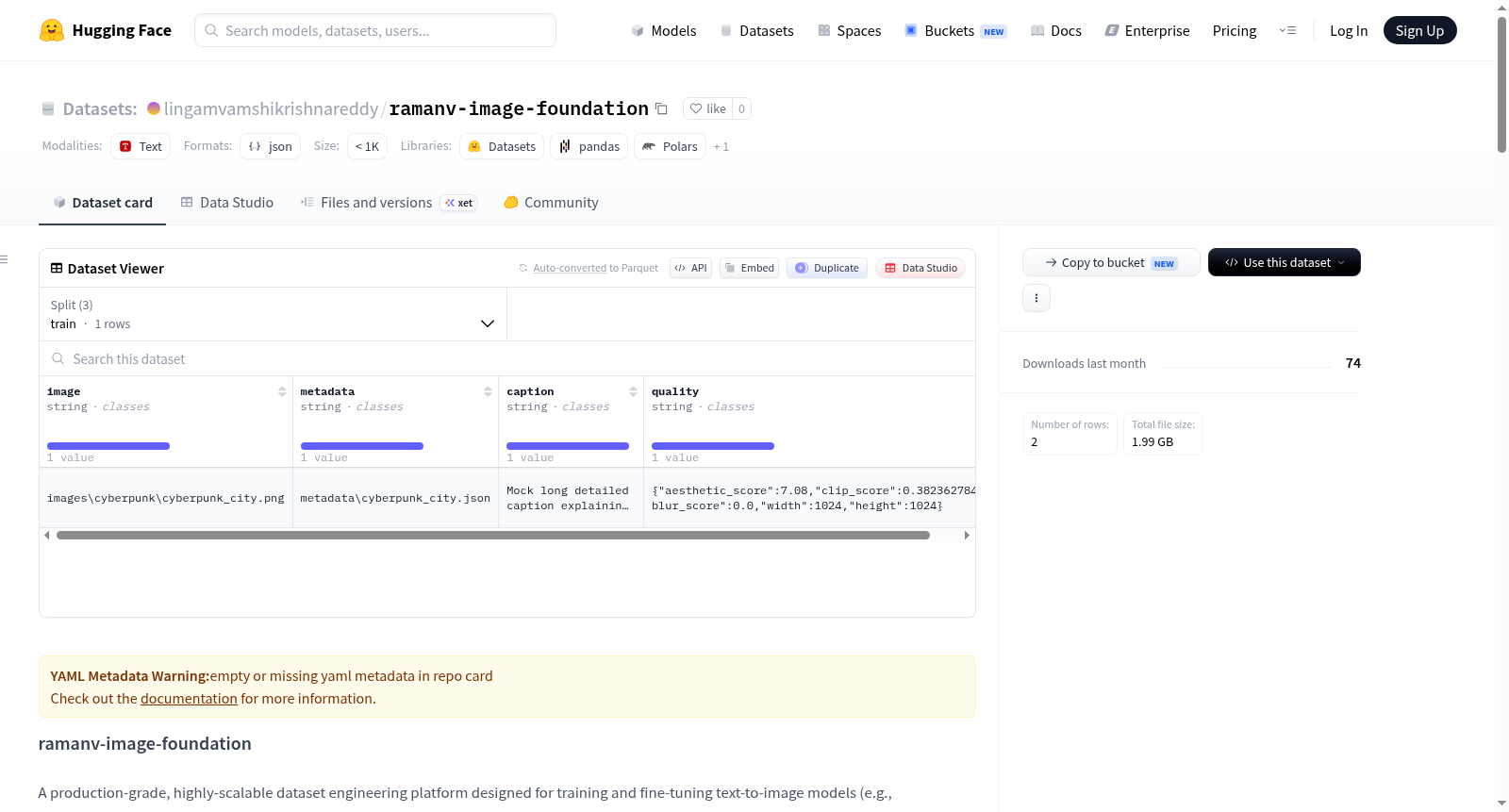
Task: Select the metadata cyberpunk_city.json cell
Action: (395, 498)
